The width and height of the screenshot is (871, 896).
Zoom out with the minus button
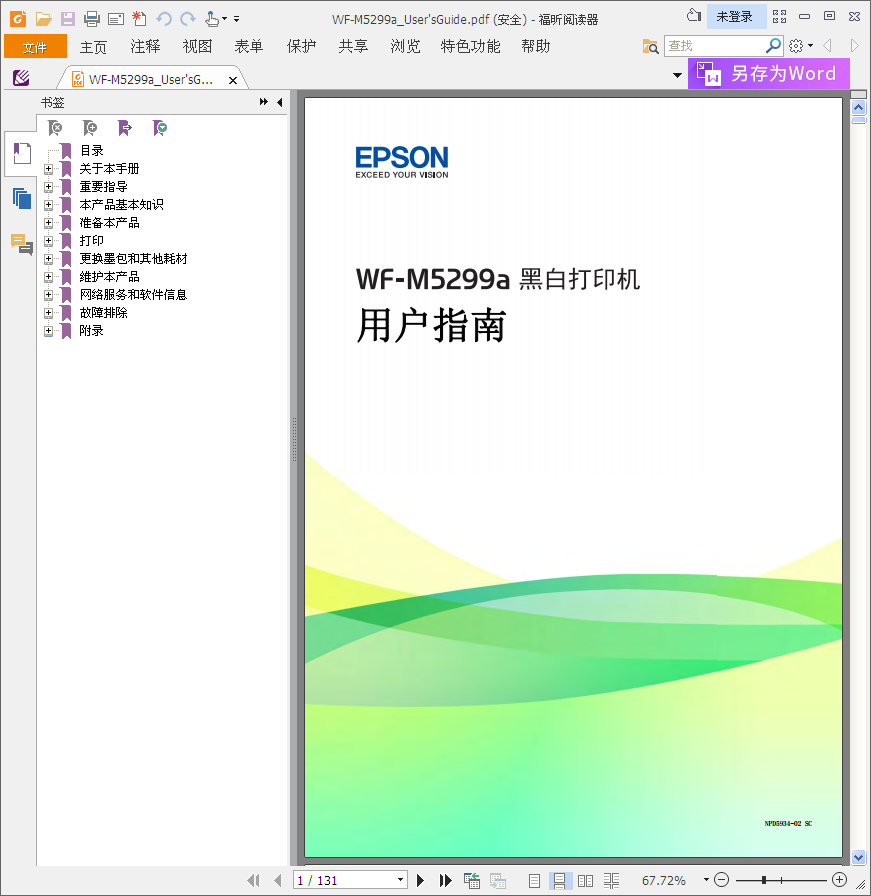pos(722,880)
